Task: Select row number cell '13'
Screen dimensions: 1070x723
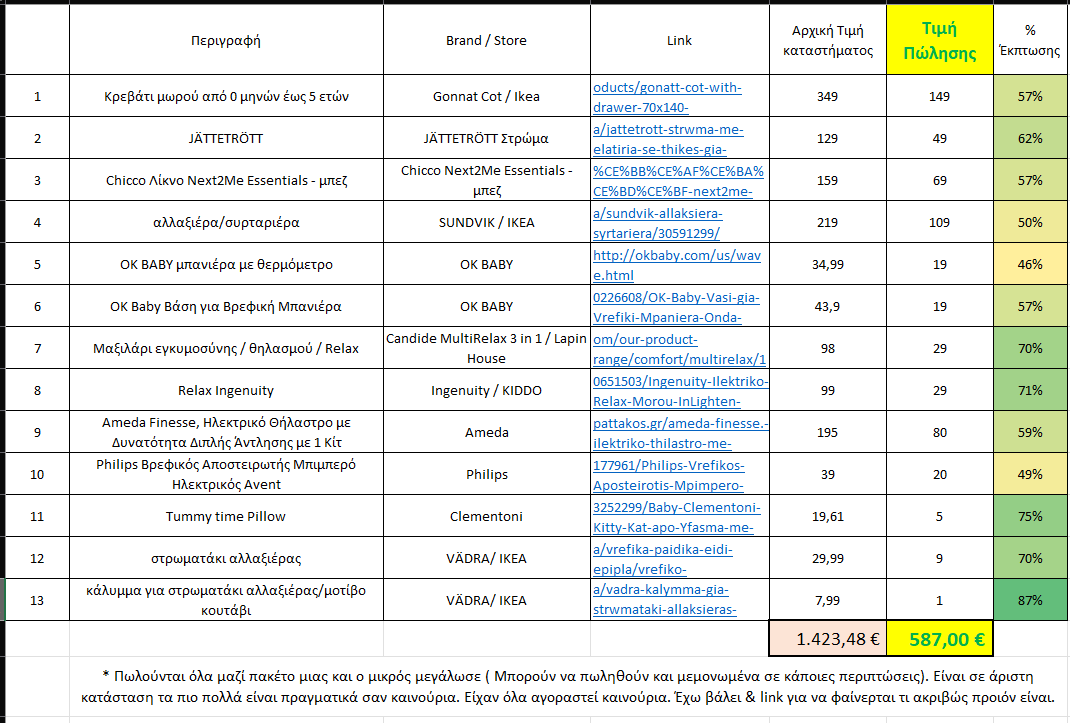Action: [x=37, y=600]
